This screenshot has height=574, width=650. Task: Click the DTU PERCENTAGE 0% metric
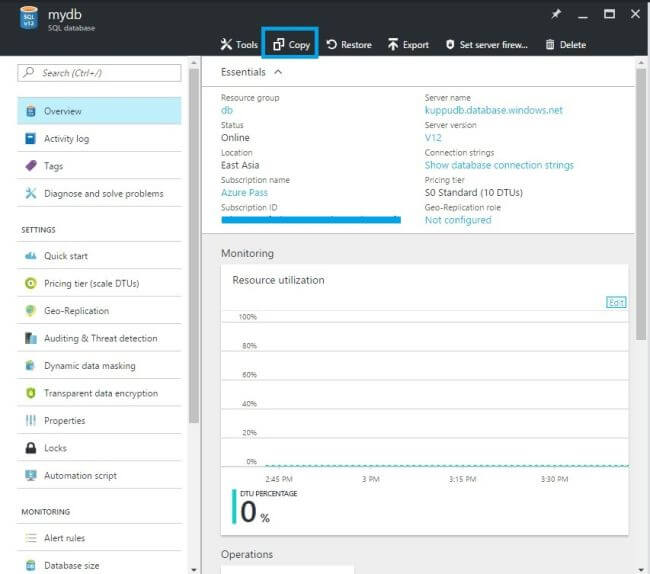(264, 507)
